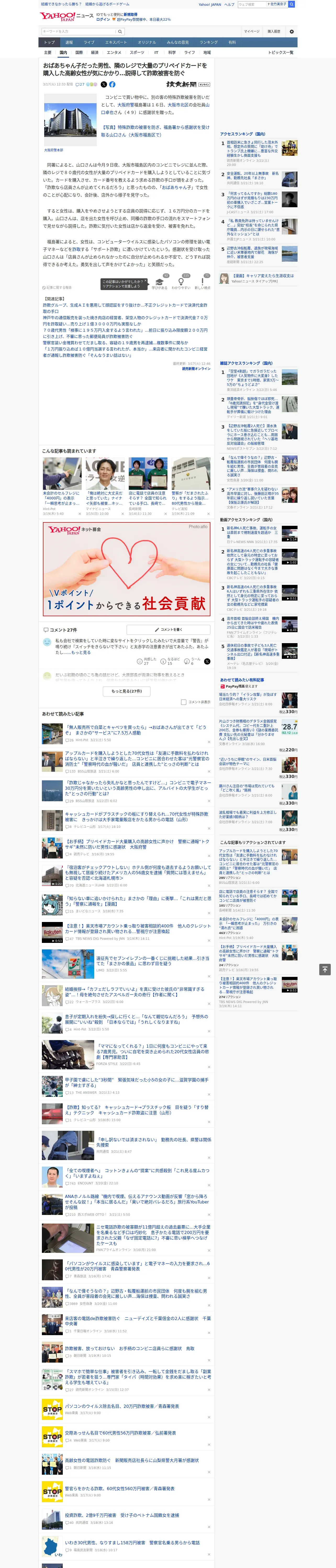Open the 有料 navigation tab
The height and width of the screenshot is (1568, 336).
[x=232, y=42]
